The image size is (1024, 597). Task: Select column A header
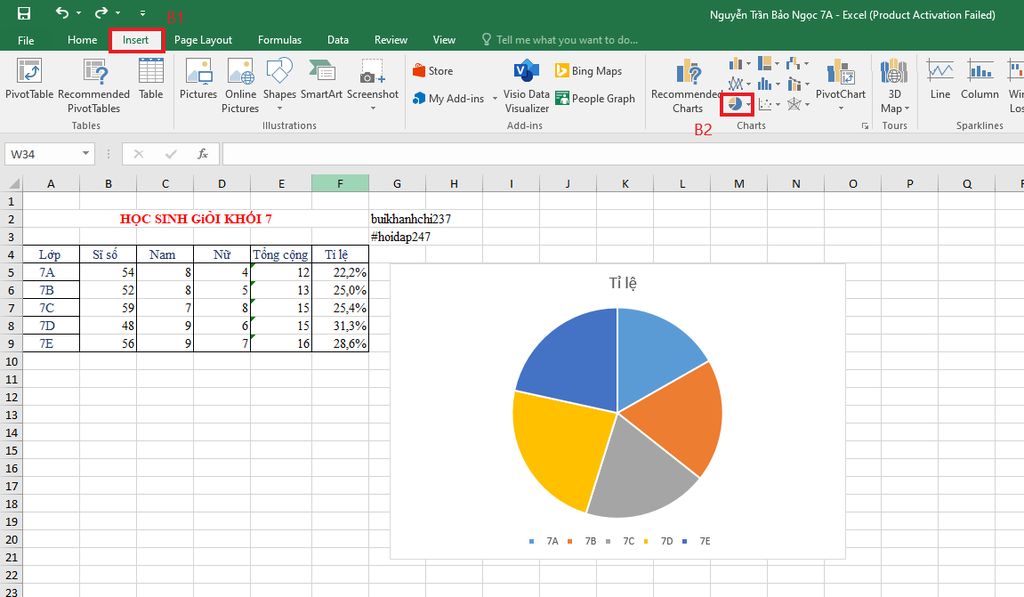pyautogui.click(x=51, y=184)
